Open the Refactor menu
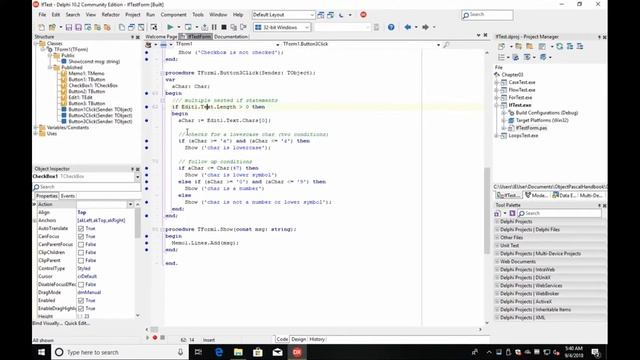640x360 pixels. coord(111,15)
